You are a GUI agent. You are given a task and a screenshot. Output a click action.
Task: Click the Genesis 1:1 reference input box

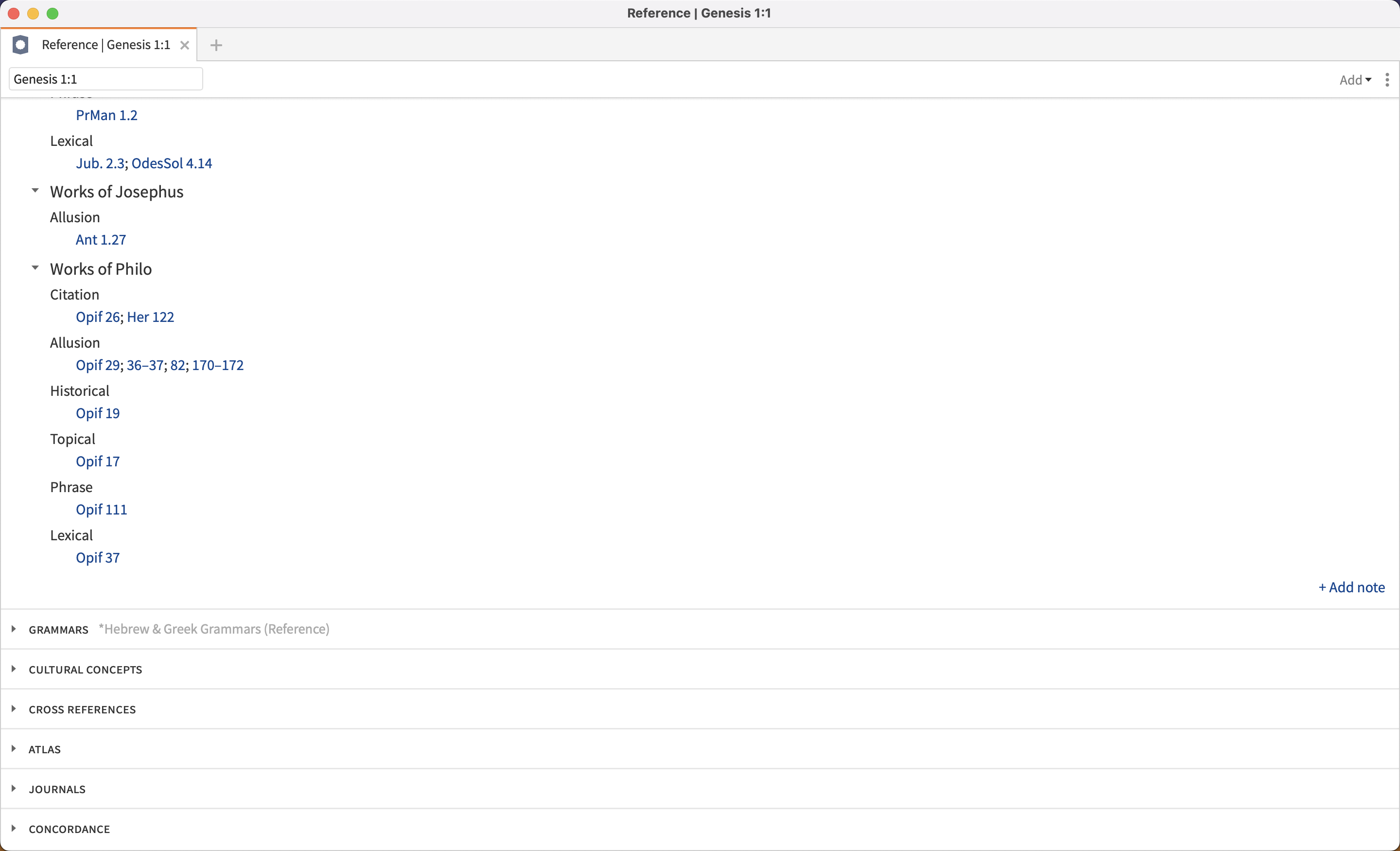pos(105,79)
